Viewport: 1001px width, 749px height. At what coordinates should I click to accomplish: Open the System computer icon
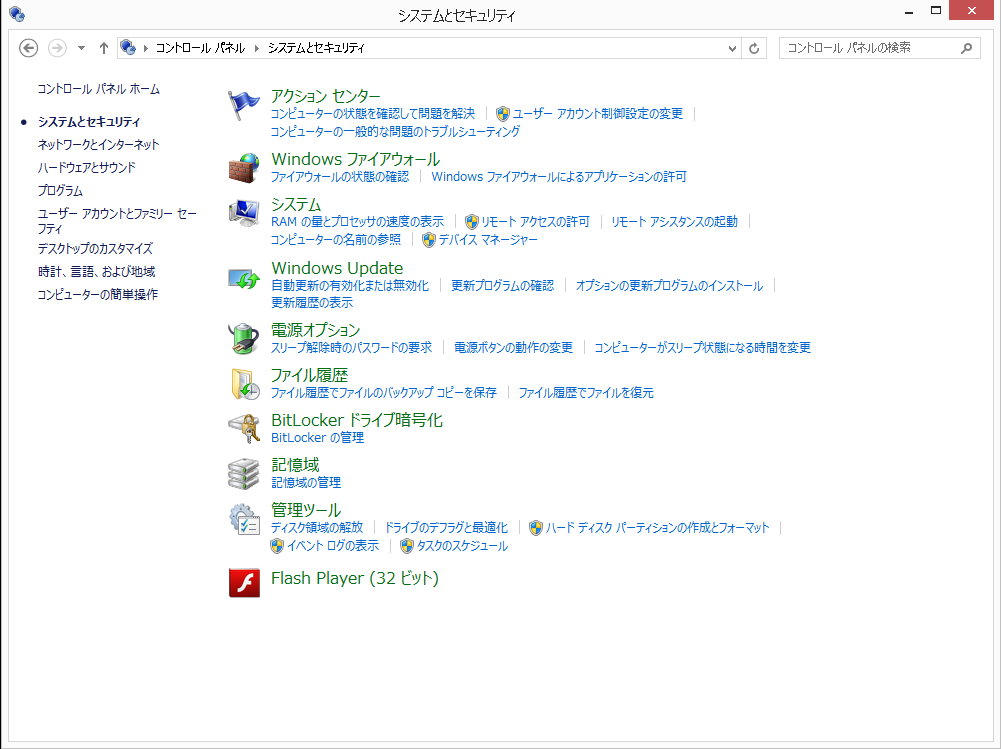(244, 212)
